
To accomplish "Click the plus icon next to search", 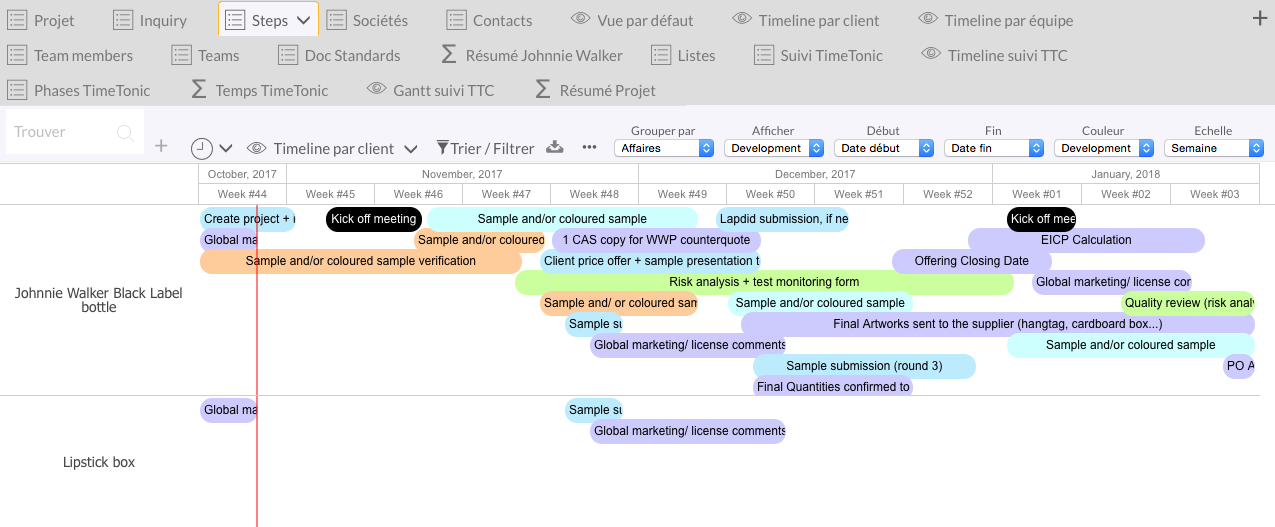I will [161, 146].
